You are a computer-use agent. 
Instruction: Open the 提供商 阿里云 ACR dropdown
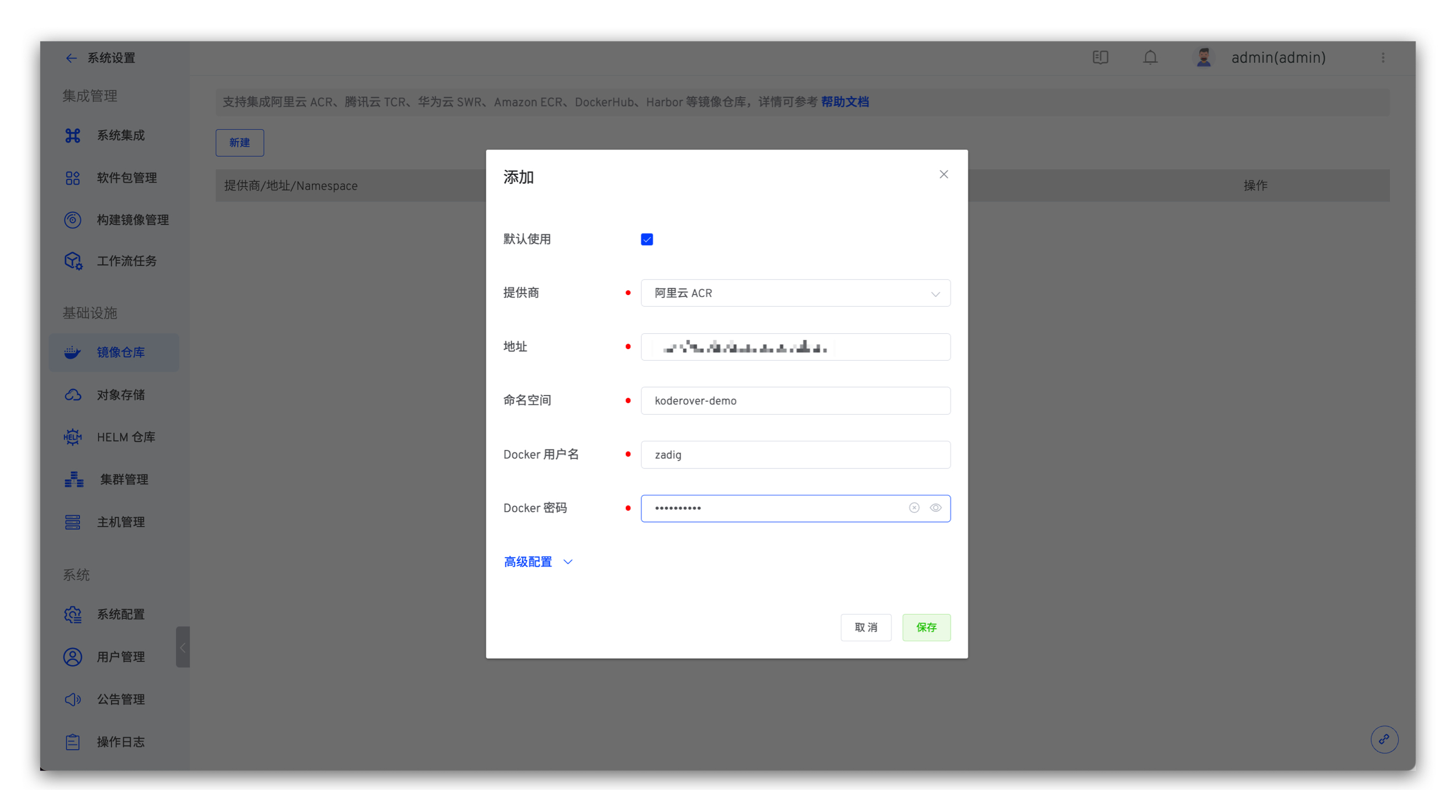point(795,293)
